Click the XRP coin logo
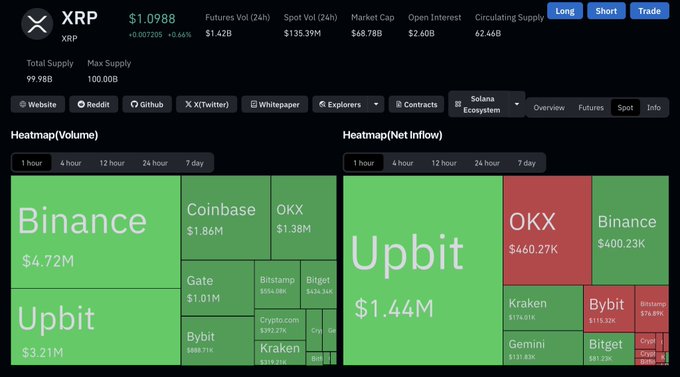This screenshot has height=377, width=680. 37,24
